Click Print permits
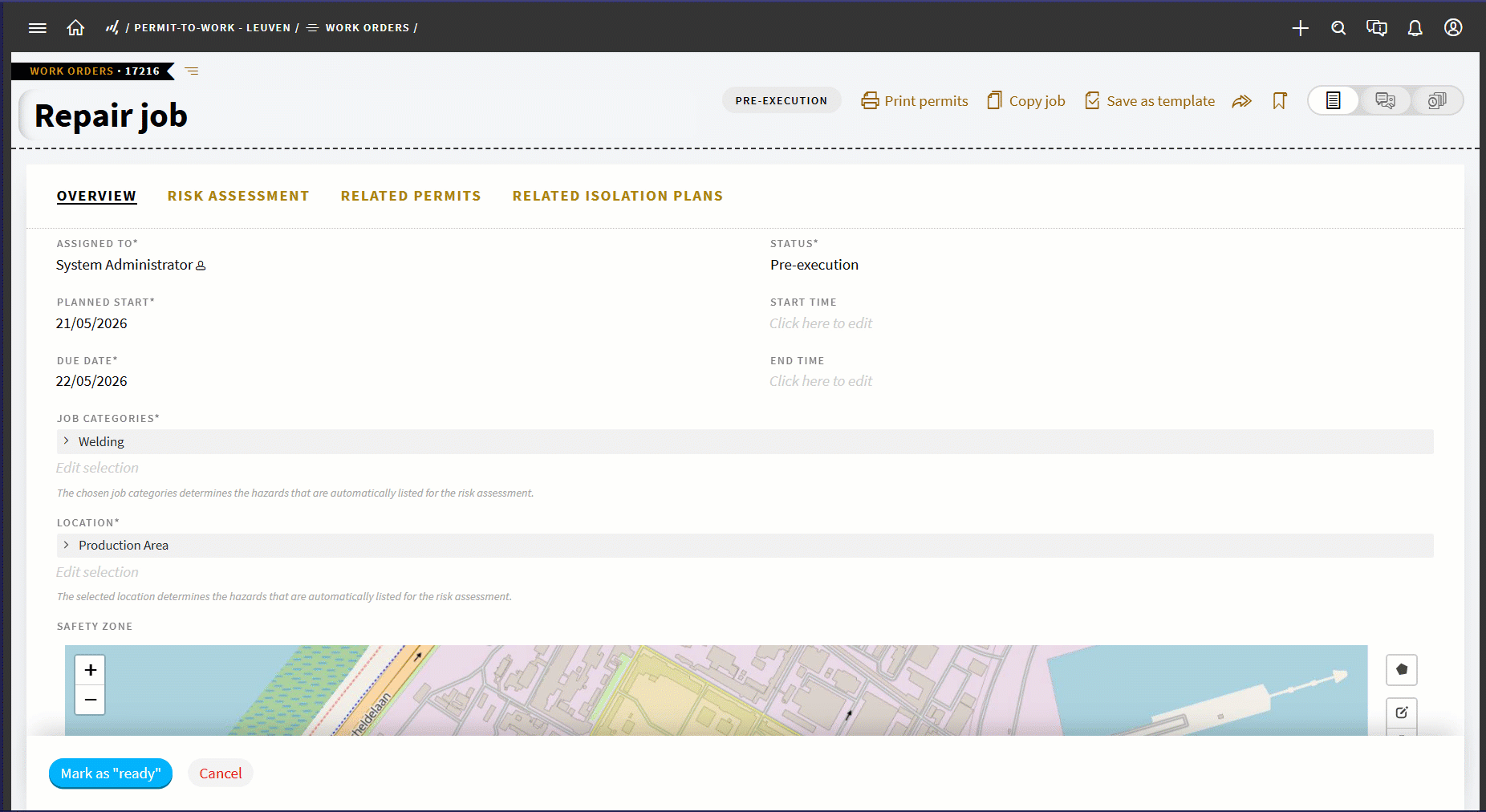Image resolution: width=1486 pixels, height=812 pixels. [915, 101]
